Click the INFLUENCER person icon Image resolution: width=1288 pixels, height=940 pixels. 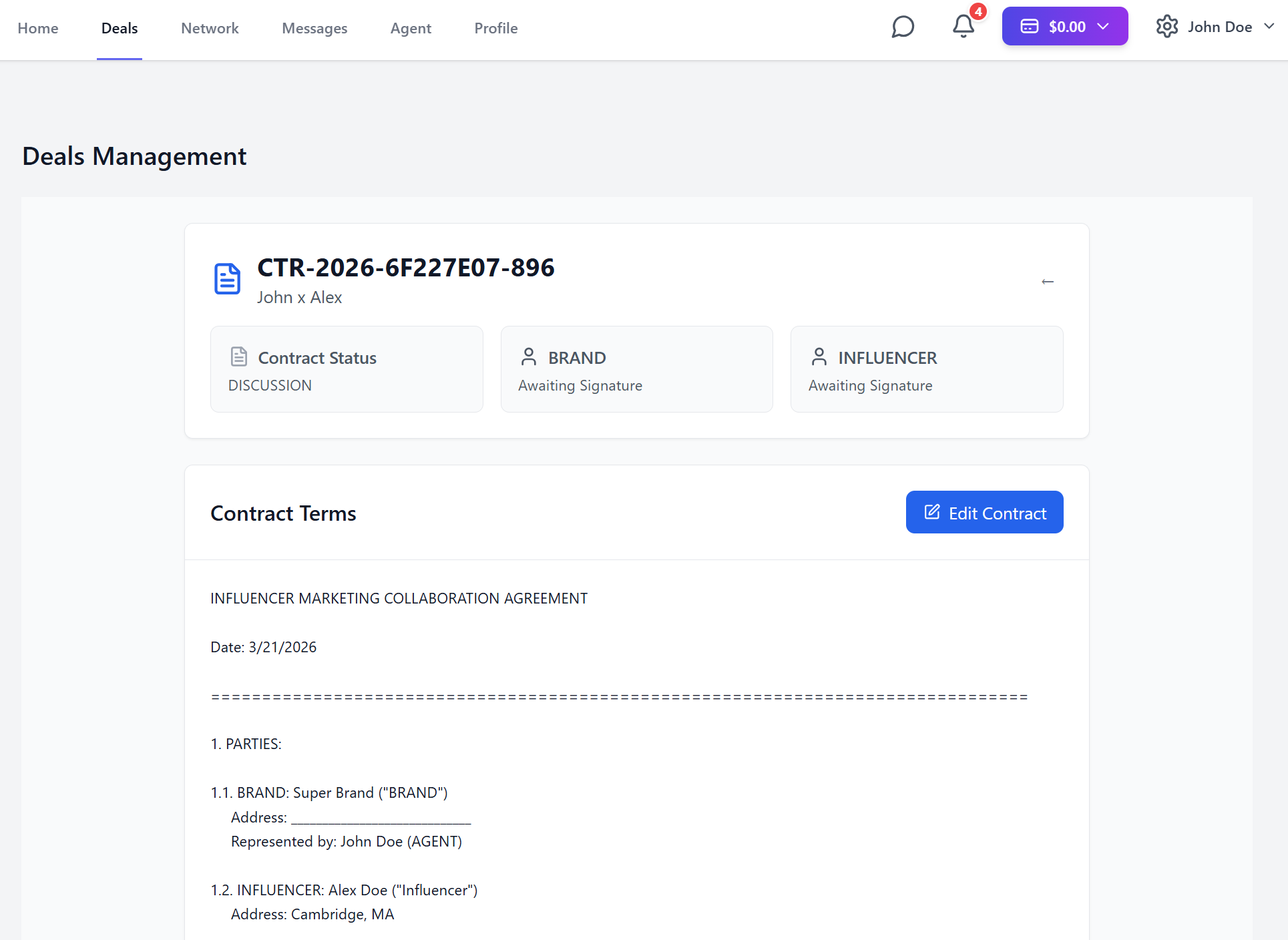pos(819,357)
